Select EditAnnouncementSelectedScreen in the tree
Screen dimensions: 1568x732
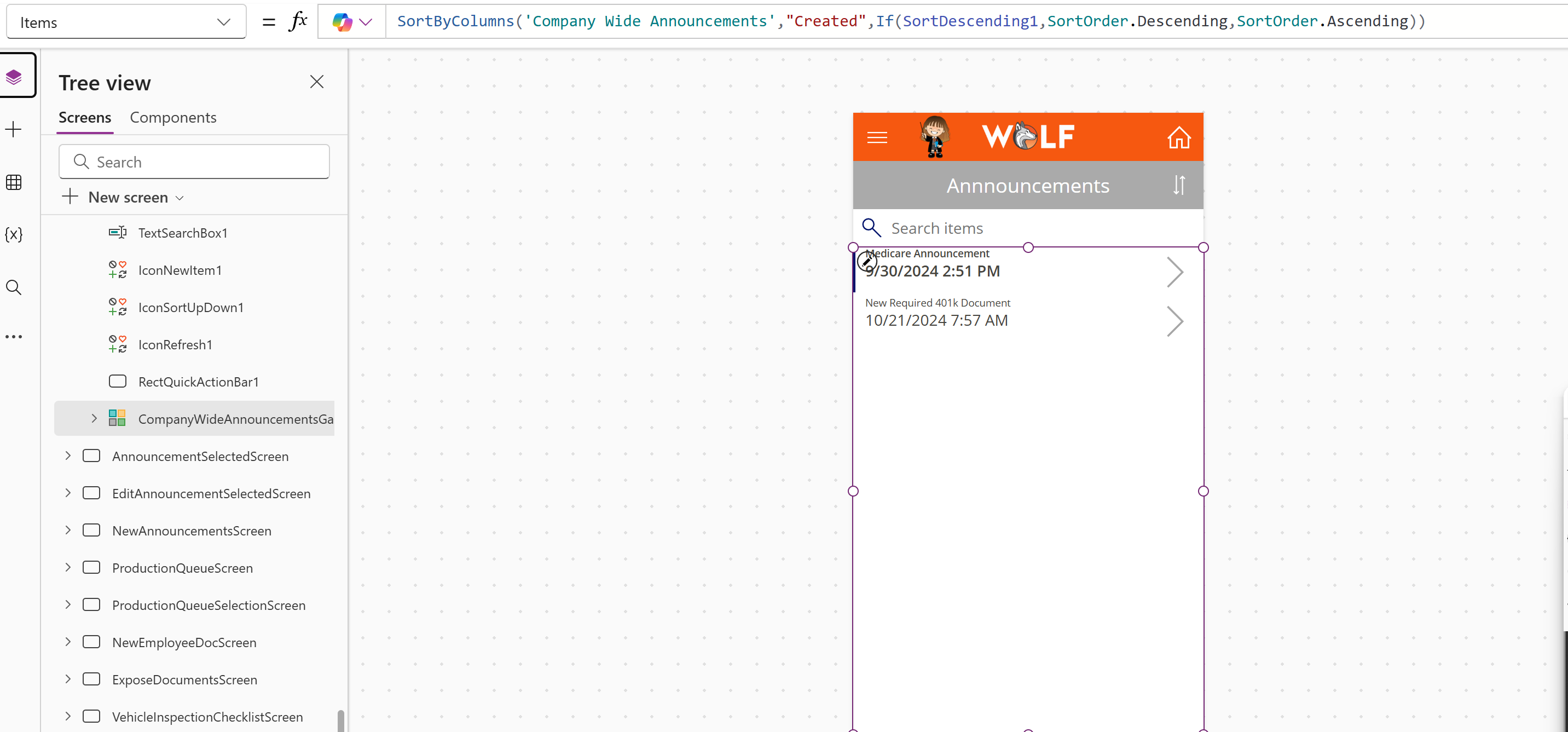(211, 493)
